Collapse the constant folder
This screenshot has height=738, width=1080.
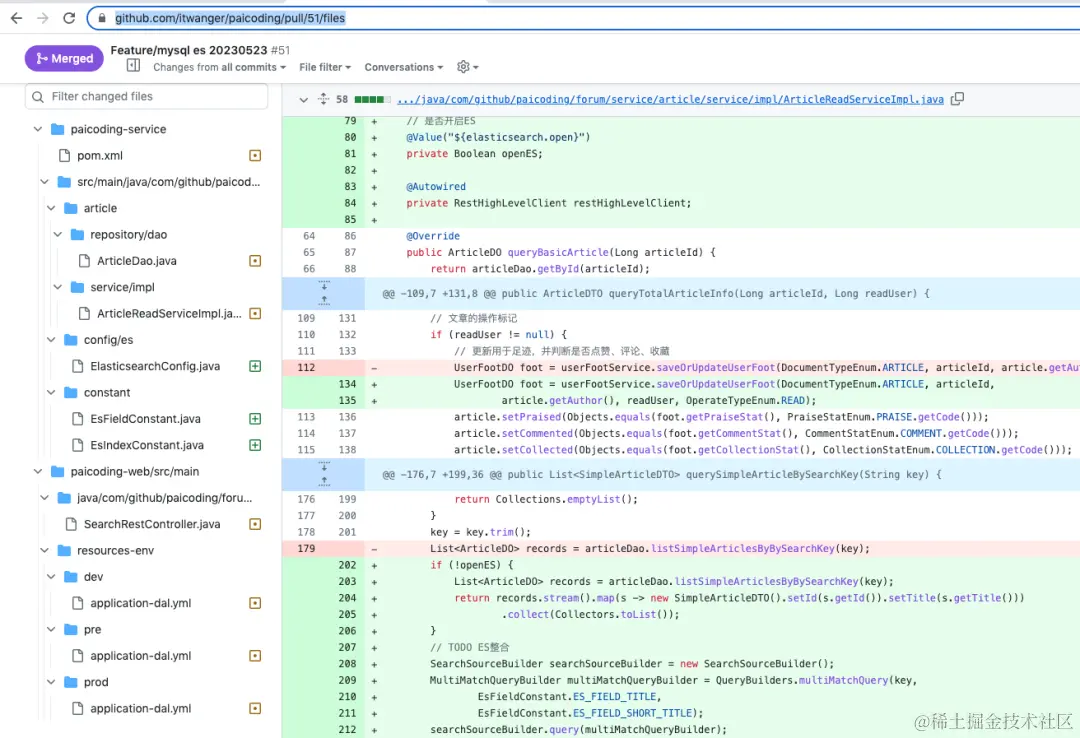[x=51, y=393]
